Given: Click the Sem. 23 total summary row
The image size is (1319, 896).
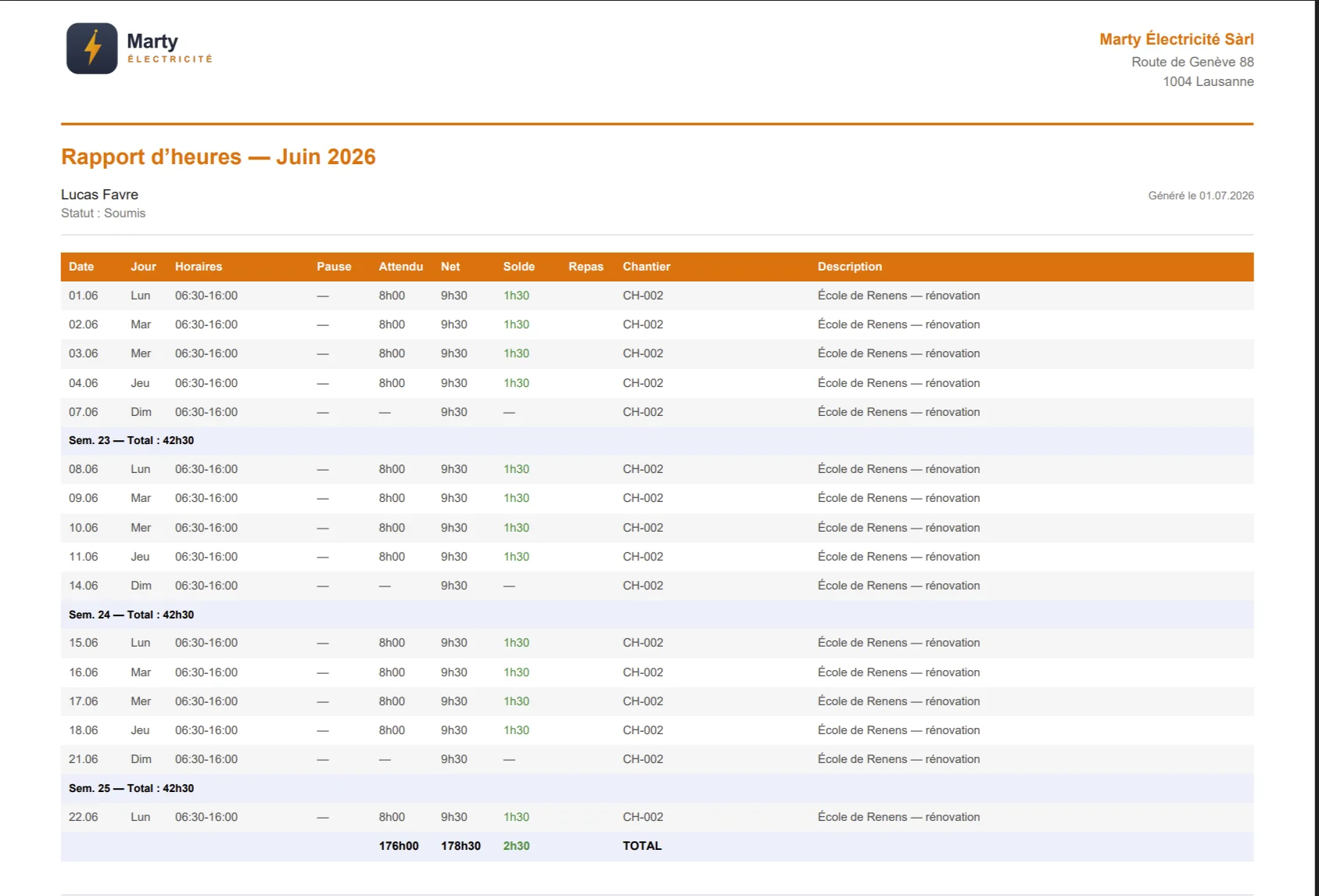Looking at the screenshot, I should coord(657,441).
